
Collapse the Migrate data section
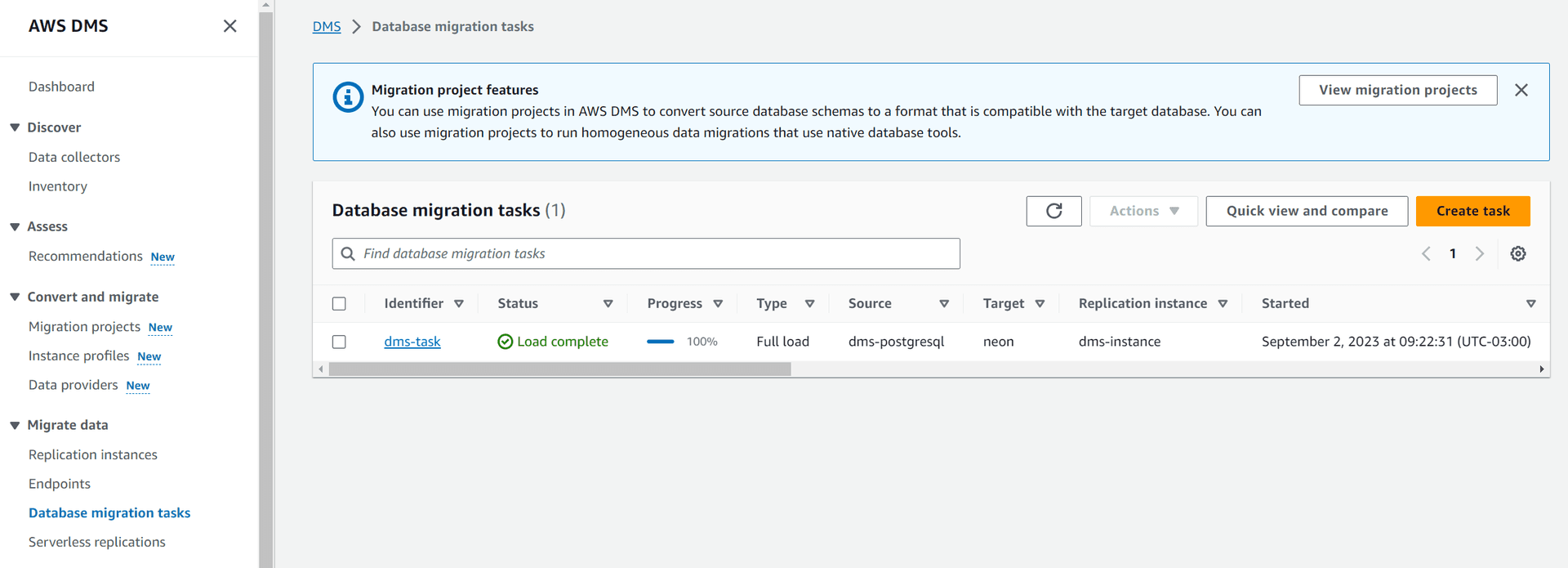(15, 425)
